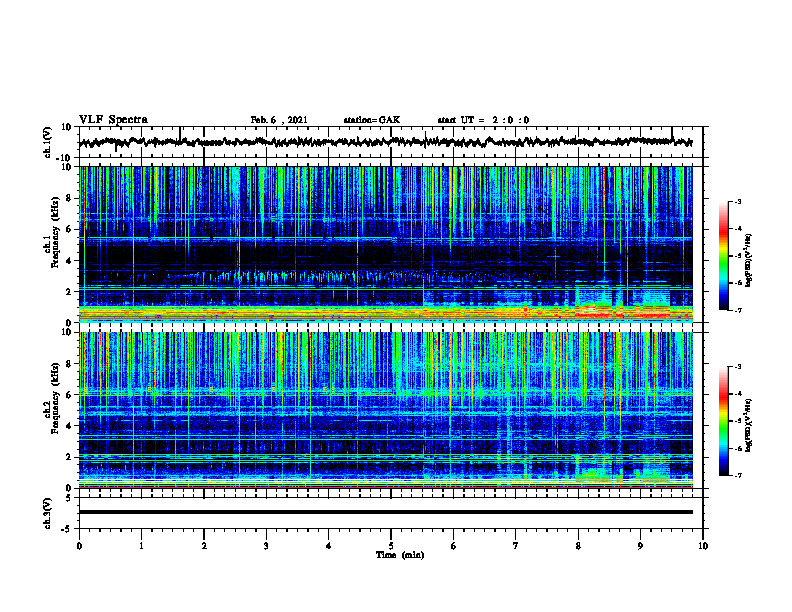
Task: Select the "Feb. 6 , 2021" date text
Action: [279, 120]
